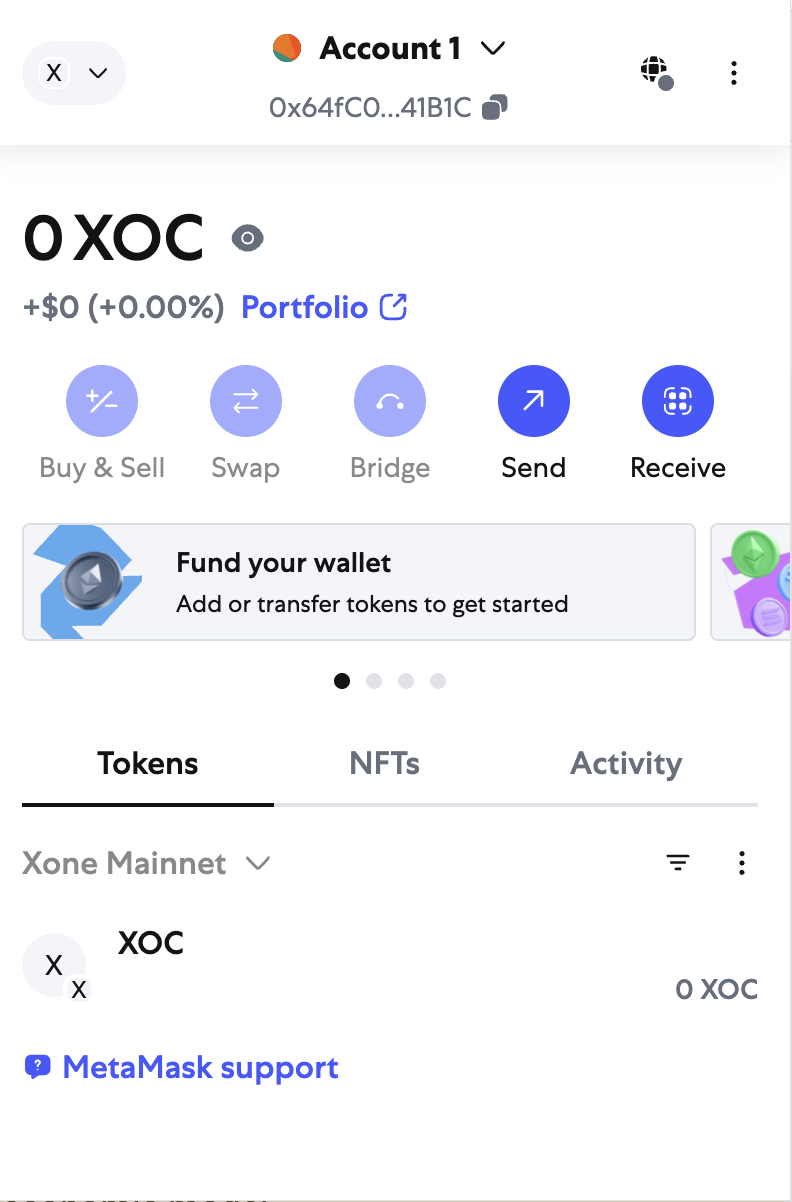Open the token sort filter icon
Image resolution: width=792 pixels, height=1202 pixels.
(x=678, y=863)
